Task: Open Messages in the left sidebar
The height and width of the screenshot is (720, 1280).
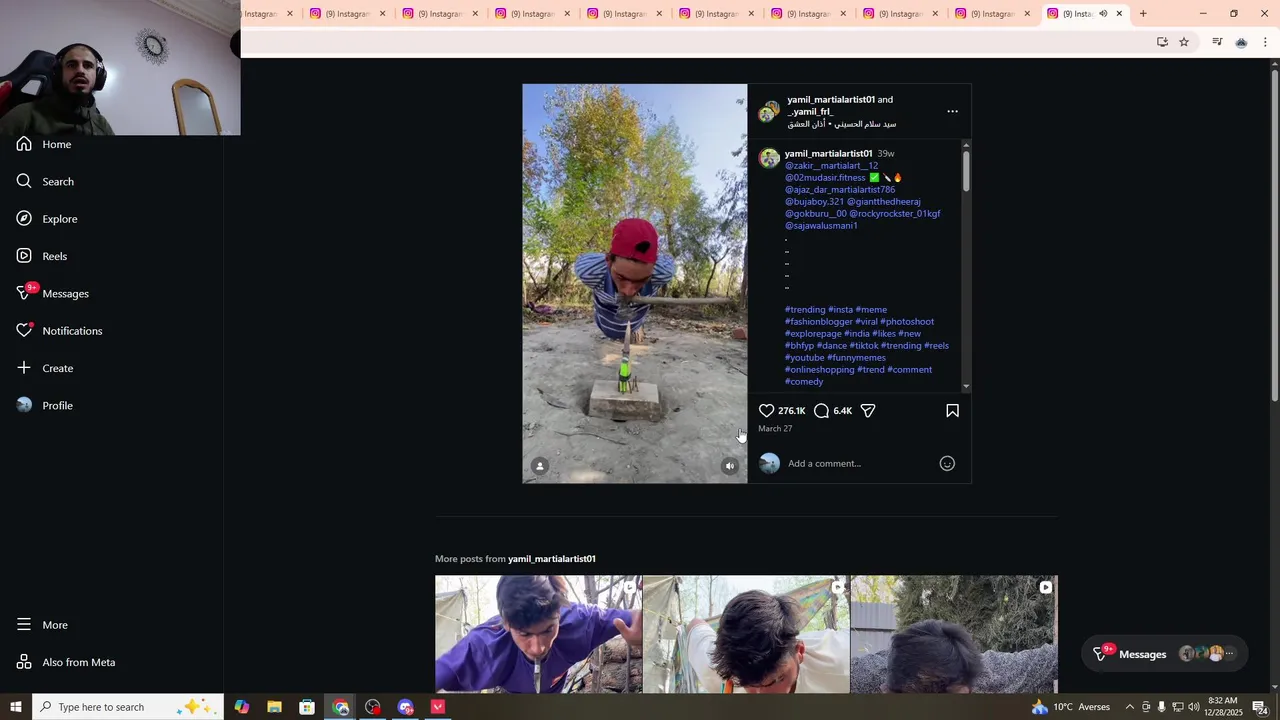Action: pos(53,293)
